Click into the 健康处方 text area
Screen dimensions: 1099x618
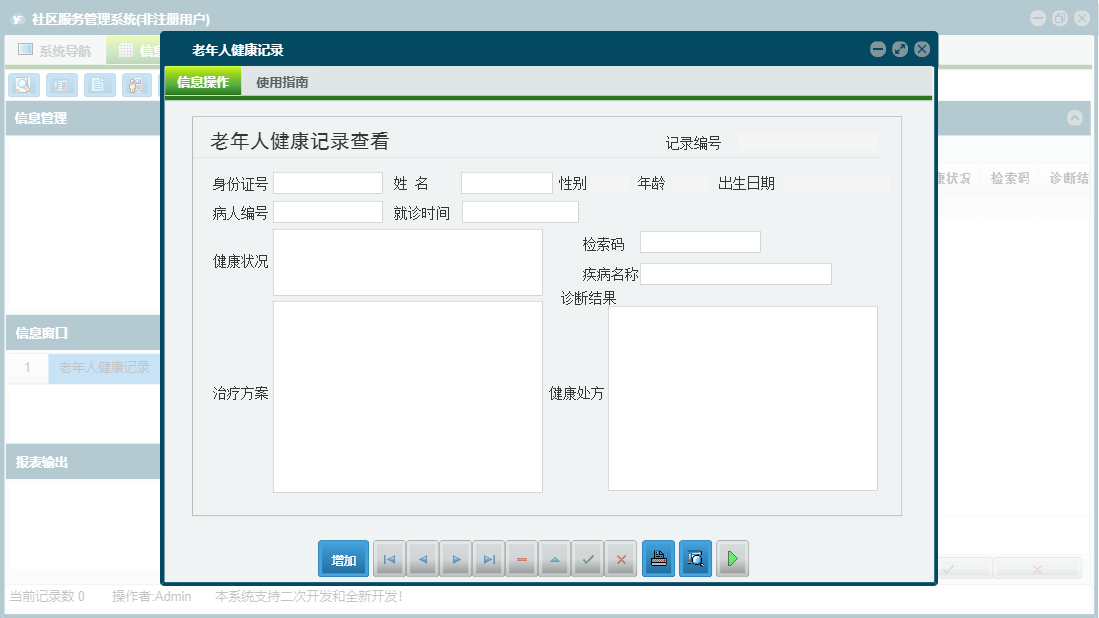(x=743, y=398)
